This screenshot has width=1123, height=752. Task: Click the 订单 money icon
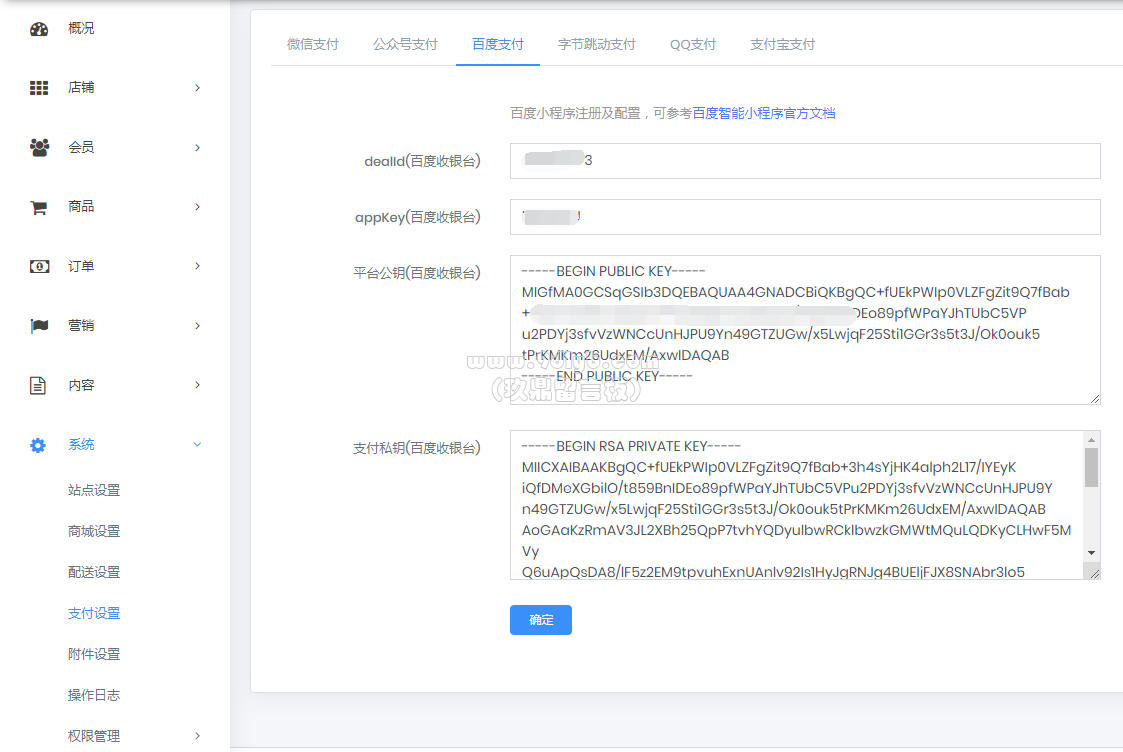click(39, 266)
